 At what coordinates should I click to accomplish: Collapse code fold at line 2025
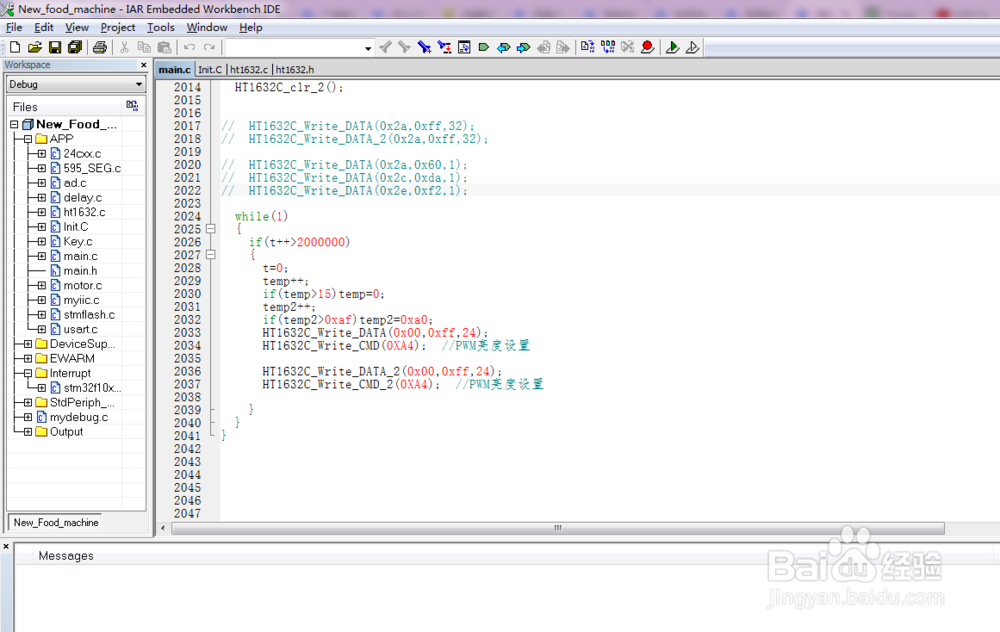pos(210,229)
